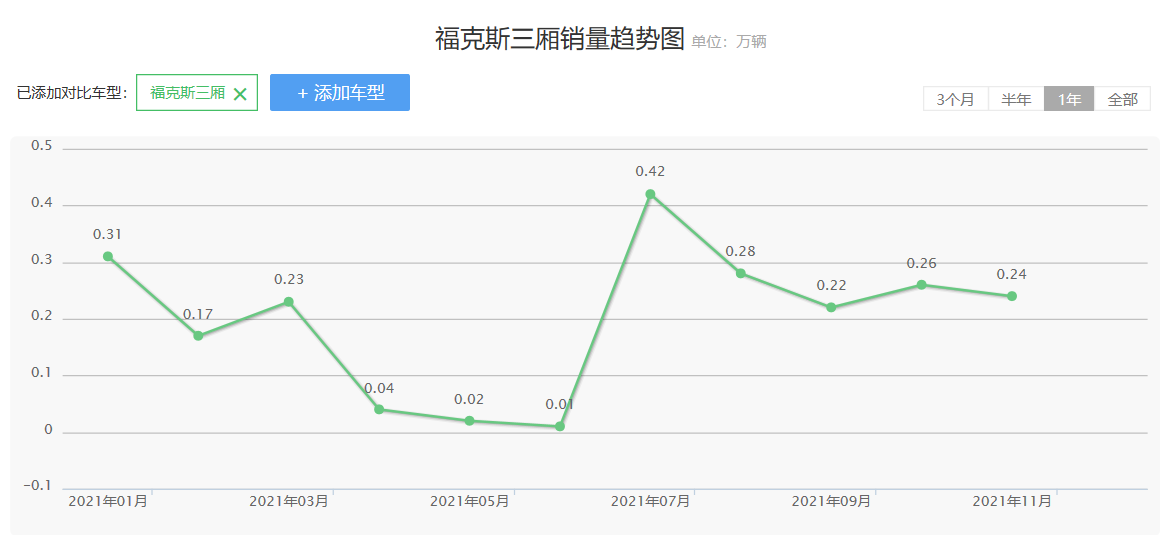
Task: Click the 0.24 data point for 2021年11月
Action: [1012, 296]
